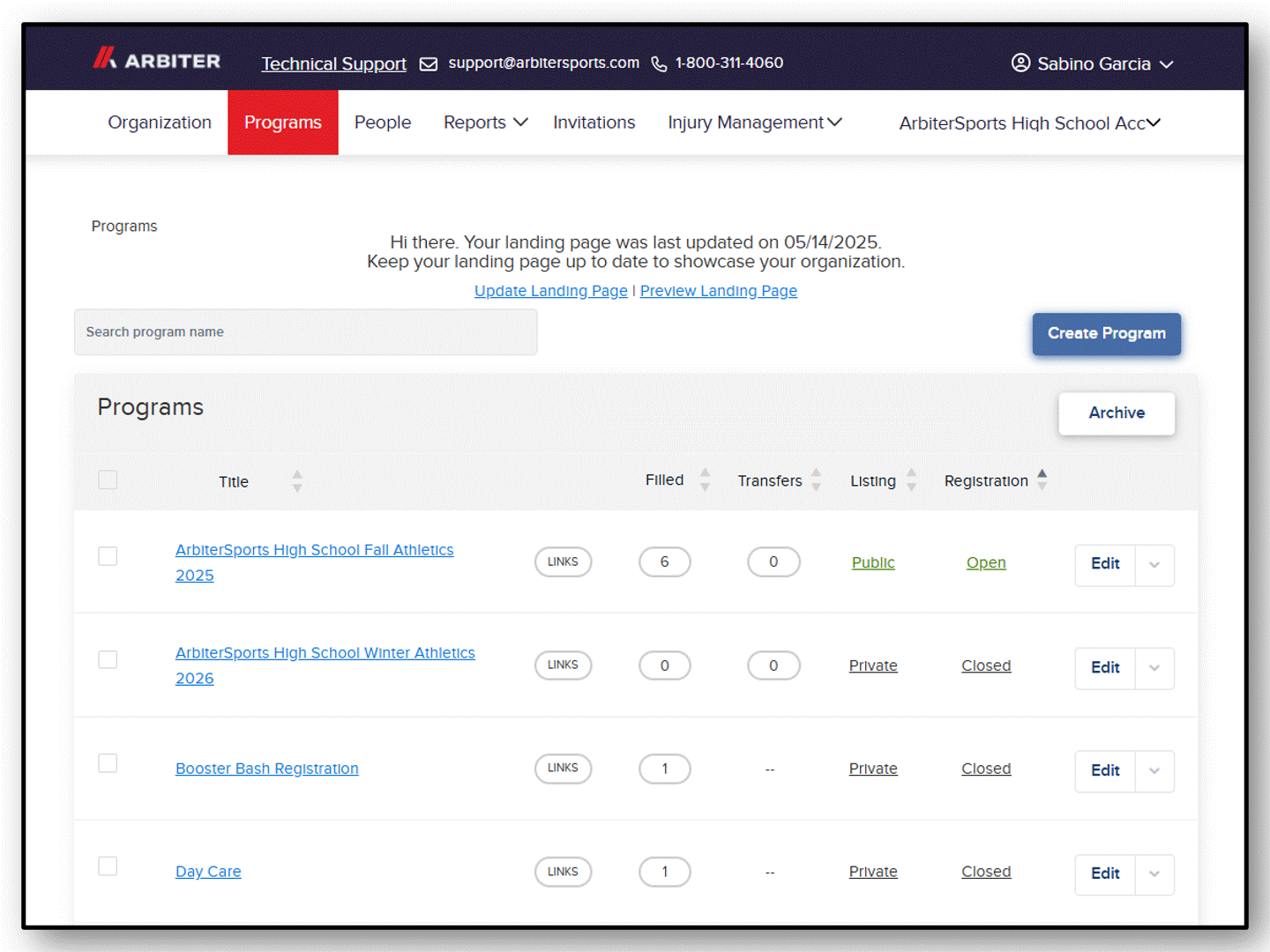Click the Update Landing Page link

551,291
